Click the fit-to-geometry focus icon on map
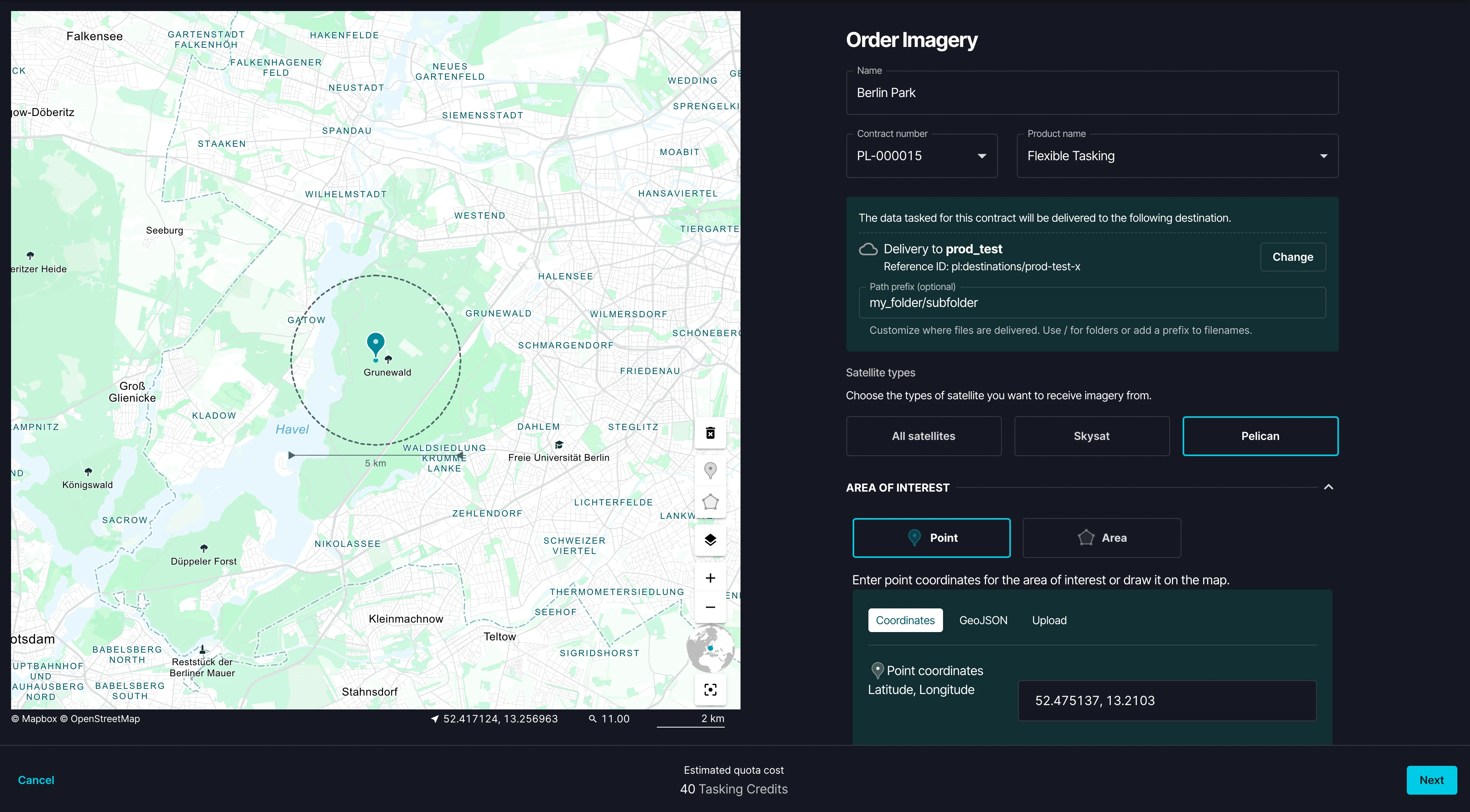This screenshot has width=1470, height=812. 710,690
